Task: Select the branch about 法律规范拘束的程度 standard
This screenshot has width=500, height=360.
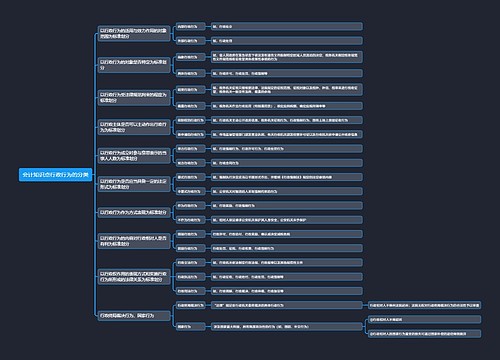Action: coord(134,98)
